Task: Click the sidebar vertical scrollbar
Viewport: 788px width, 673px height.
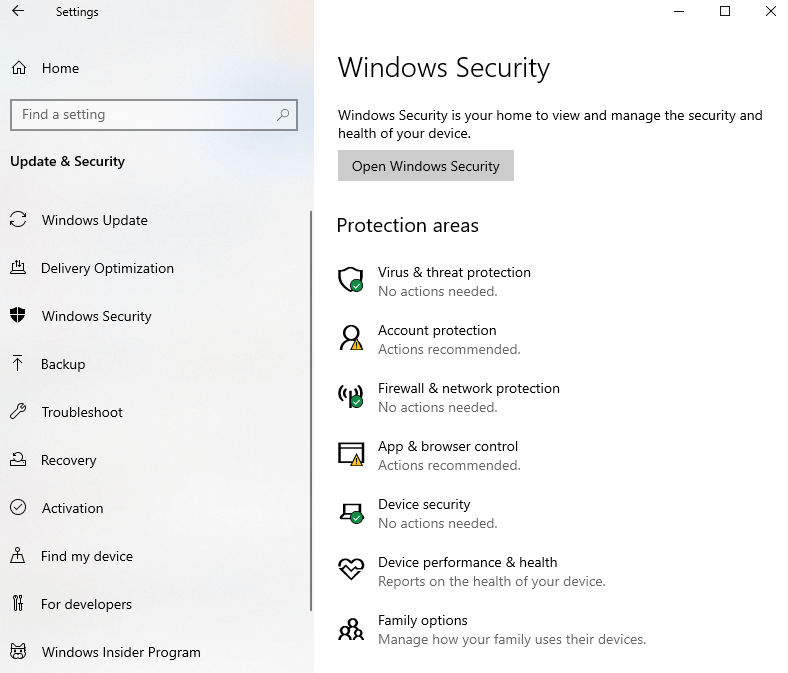Action: 311,411
